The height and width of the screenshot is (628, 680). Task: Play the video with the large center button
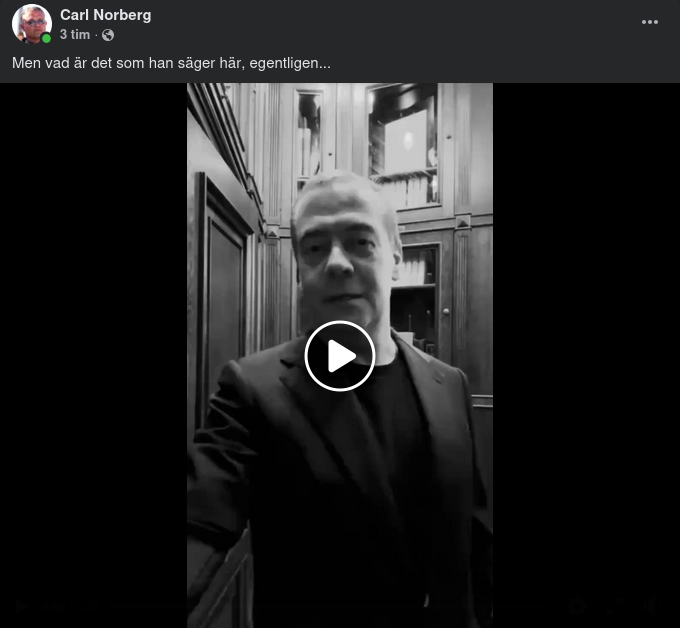click(x=340, y=356)
